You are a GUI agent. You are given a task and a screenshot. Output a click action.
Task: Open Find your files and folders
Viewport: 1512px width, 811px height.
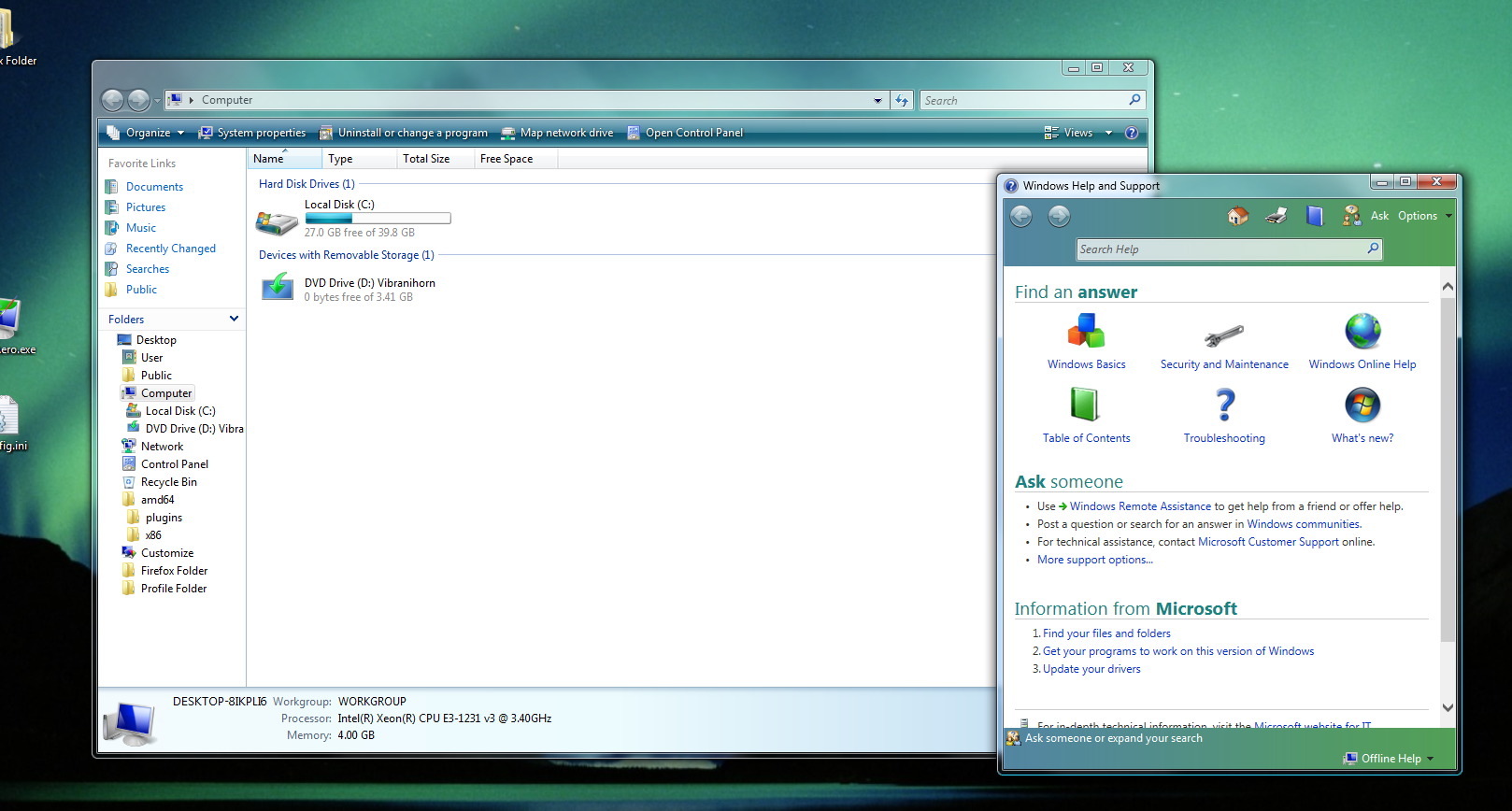(x=1106, y=633)
